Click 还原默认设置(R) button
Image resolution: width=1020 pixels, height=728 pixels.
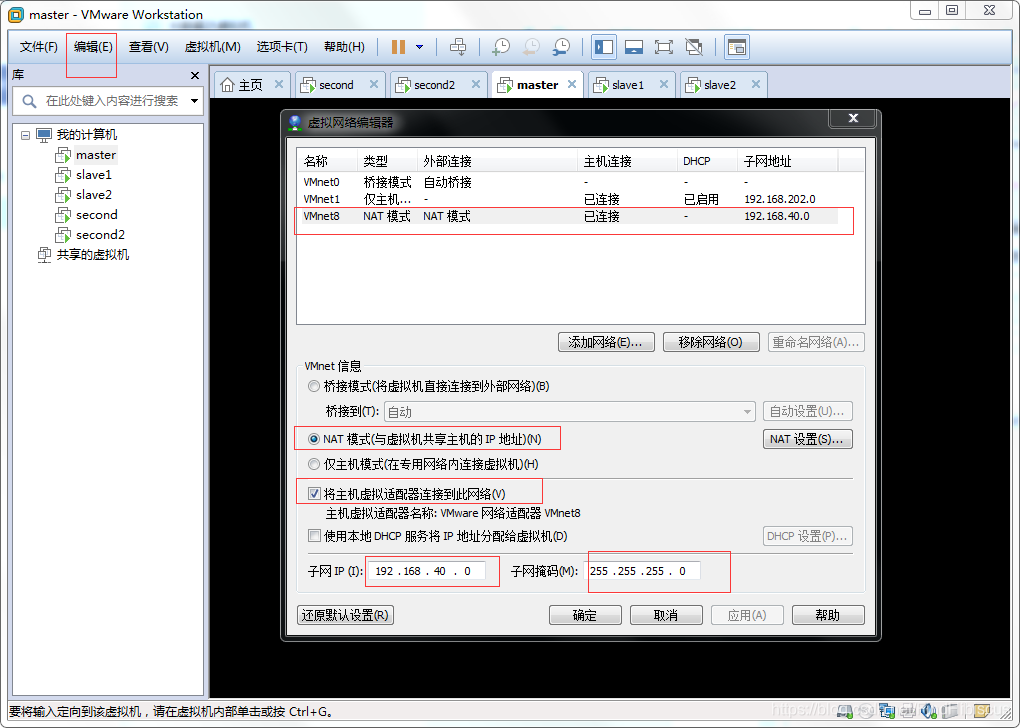pyautogui.click(x=345, y=615)
